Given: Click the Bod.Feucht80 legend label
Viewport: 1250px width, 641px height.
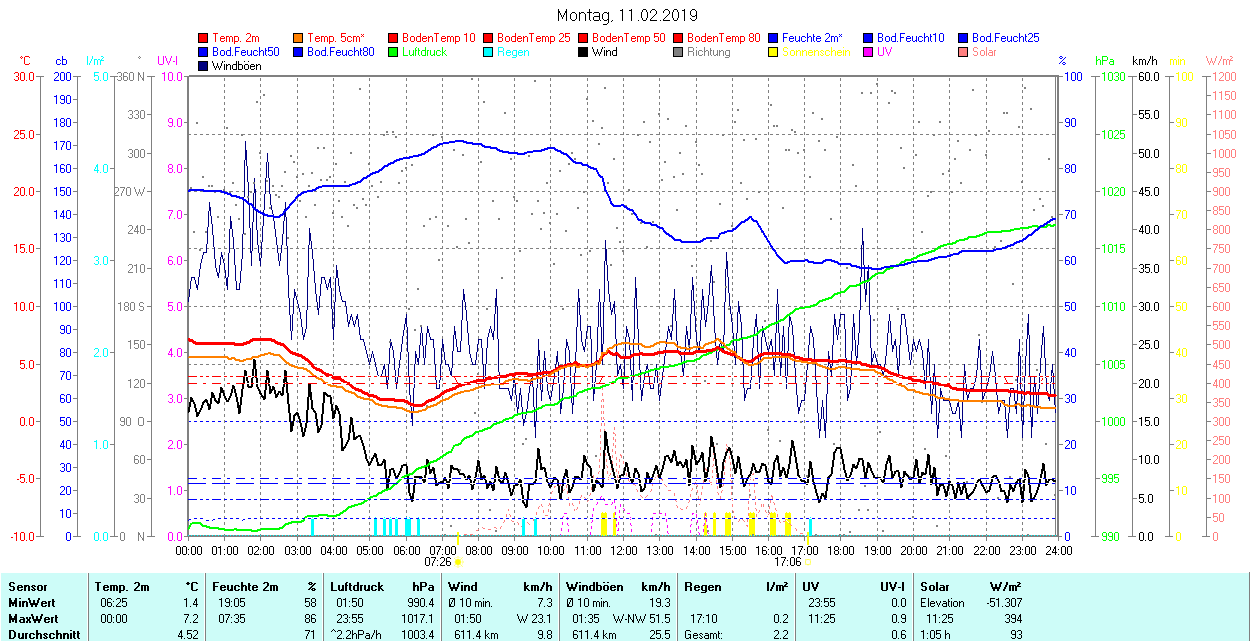Looking at the screenshot, I should pos(340,52).
